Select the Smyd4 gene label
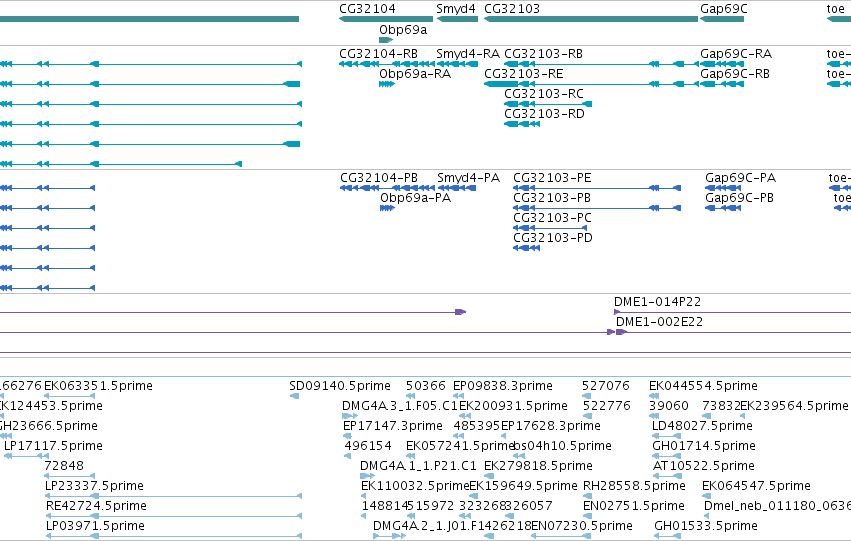The height and width of the screenshot is (541, 851). (x=456, y=9)
